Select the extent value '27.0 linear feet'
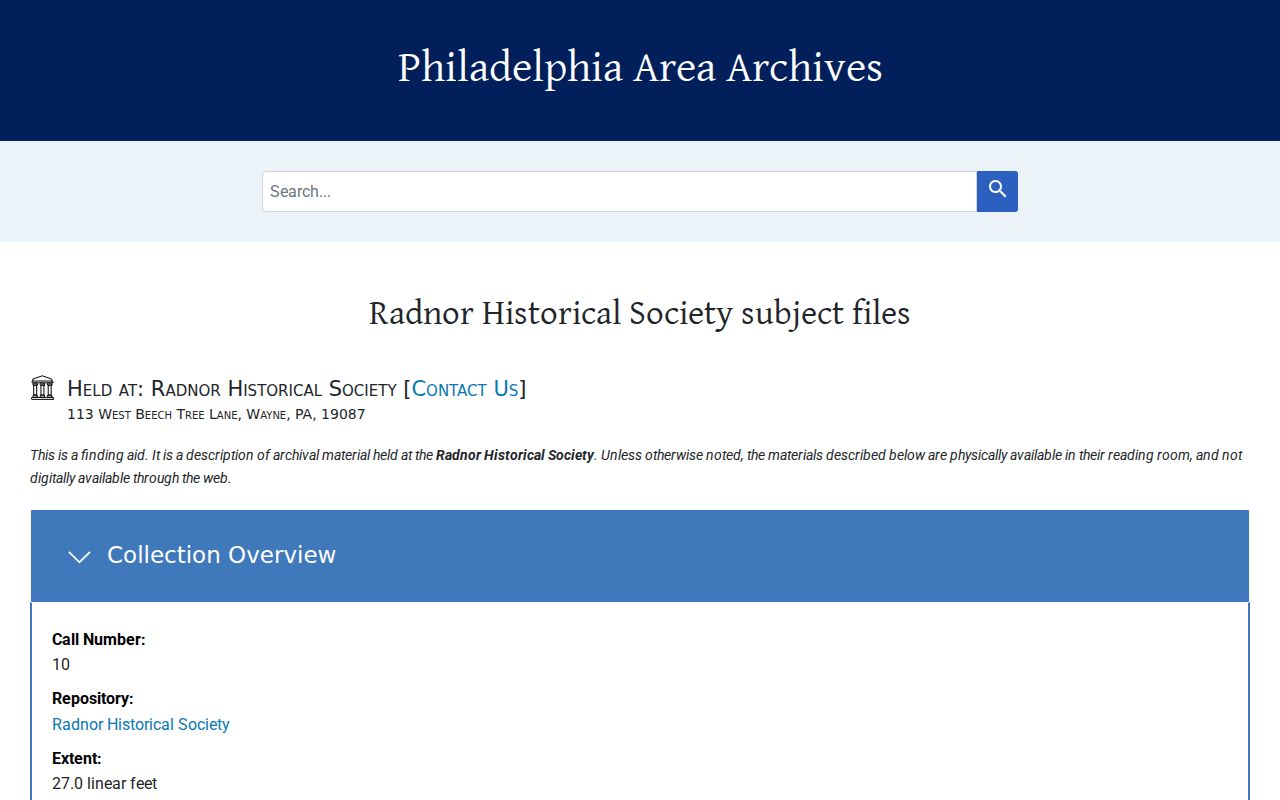Screen dimensions: 1280x800 (x=105, y=784)
